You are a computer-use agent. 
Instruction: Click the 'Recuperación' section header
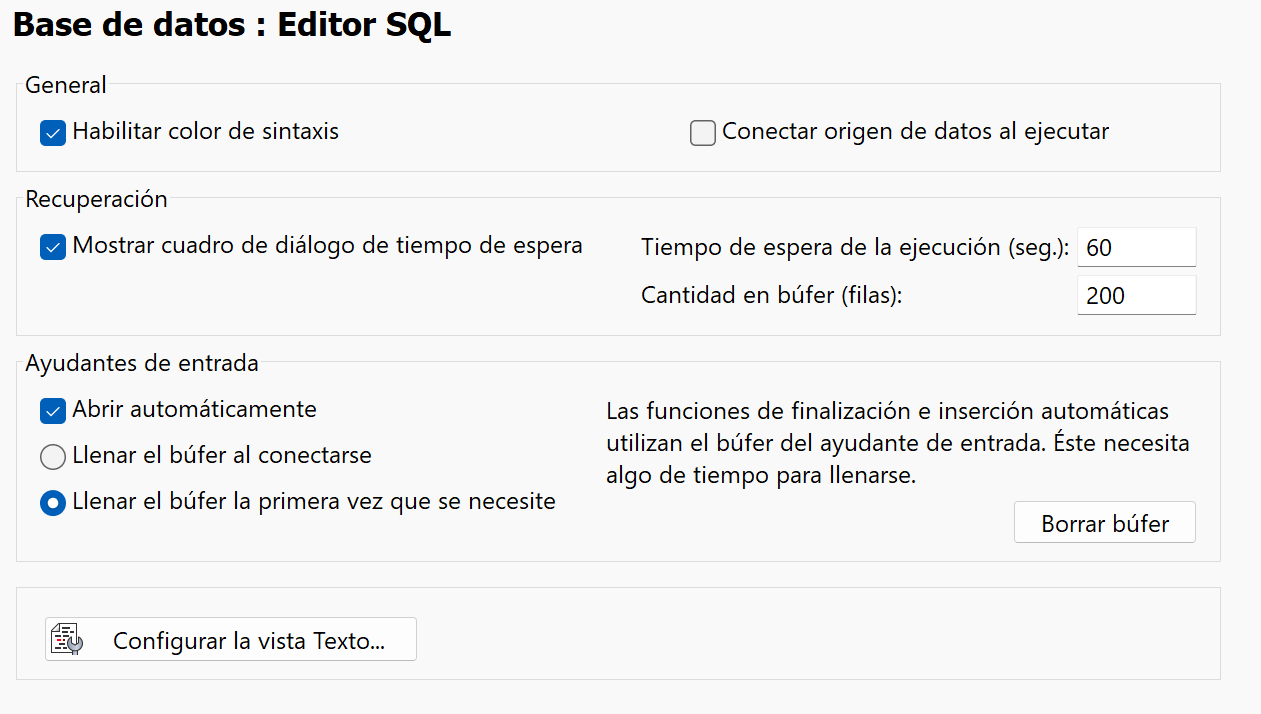[x=96, y=199]
